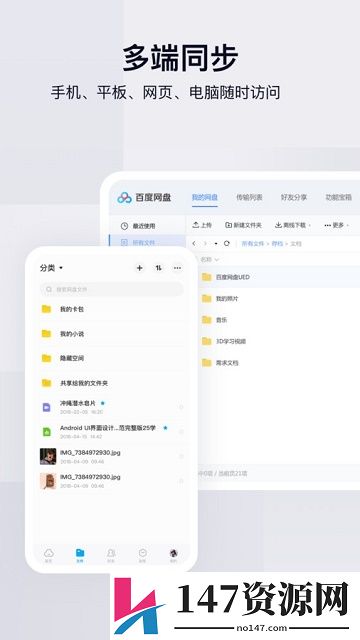Select 所有文件 in the desktop sidebar
This screenshot has width=360, height=640.
click(147, 242)
